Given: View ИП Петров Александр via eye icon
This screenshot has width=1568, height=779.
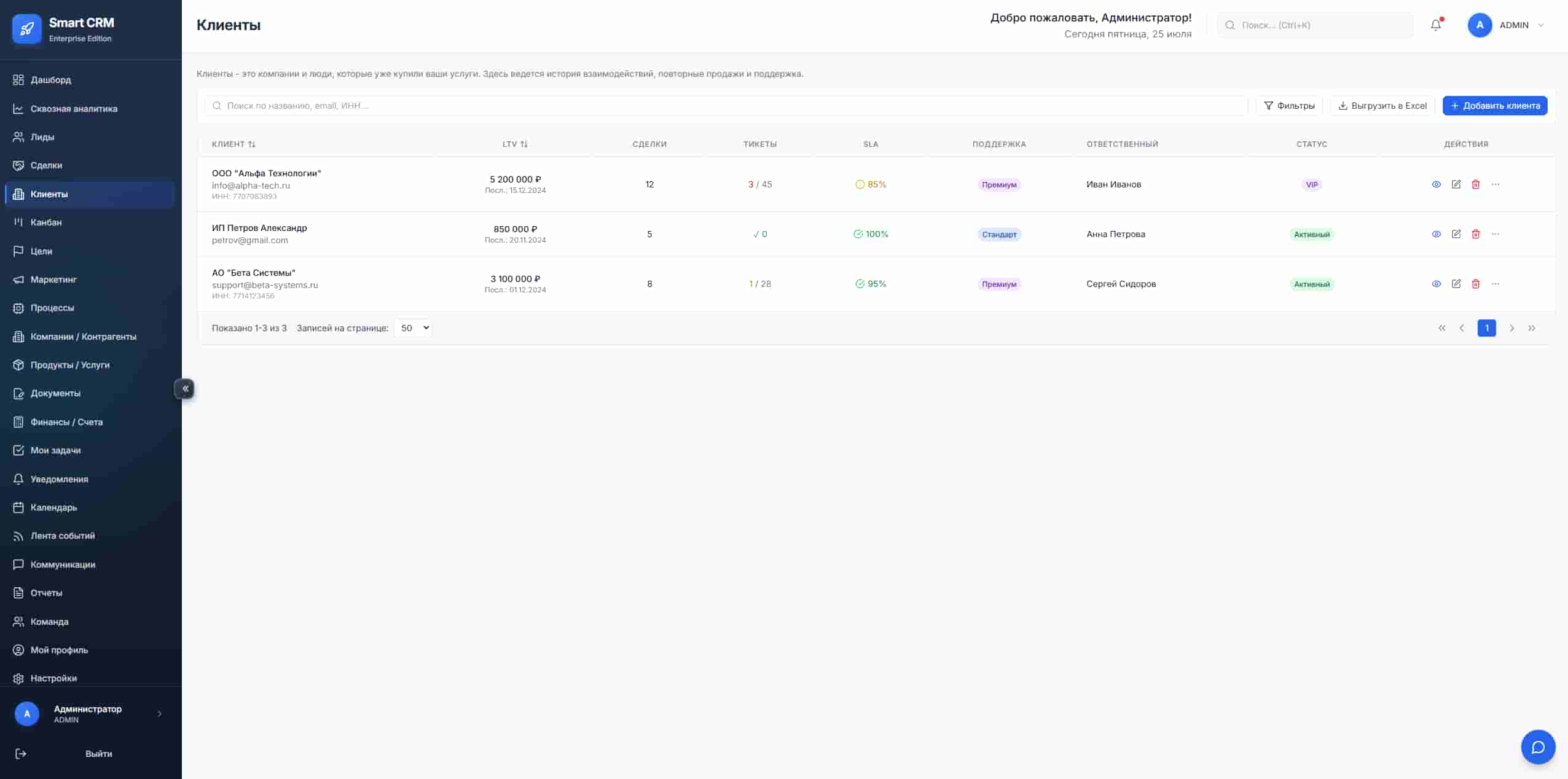Looking at the screenshot, I should (x=1436, y=234).
